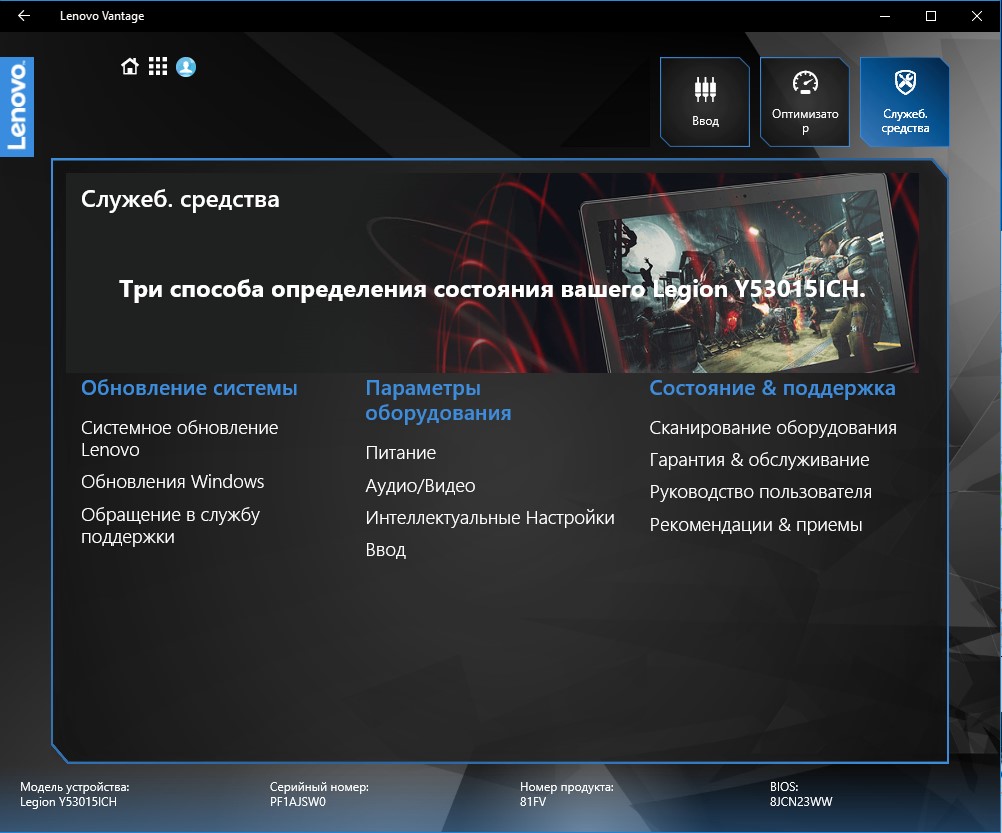Select the Служеб. средства tile
This screenshot has height=833, width=1002.
[x=905, y=102]
